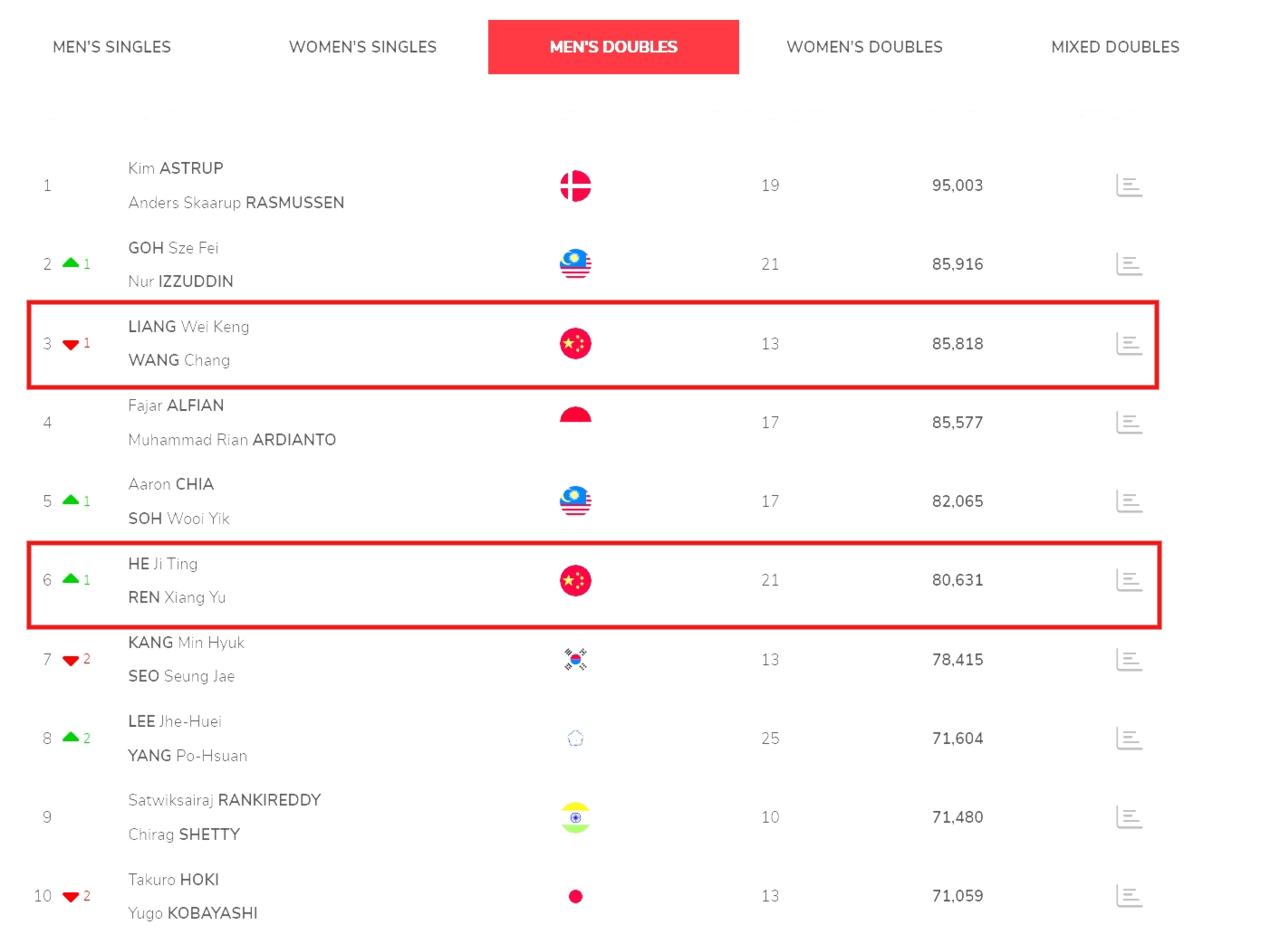Select the Women's Doubles tab
1280x944 pixels.
click(864, 47)
